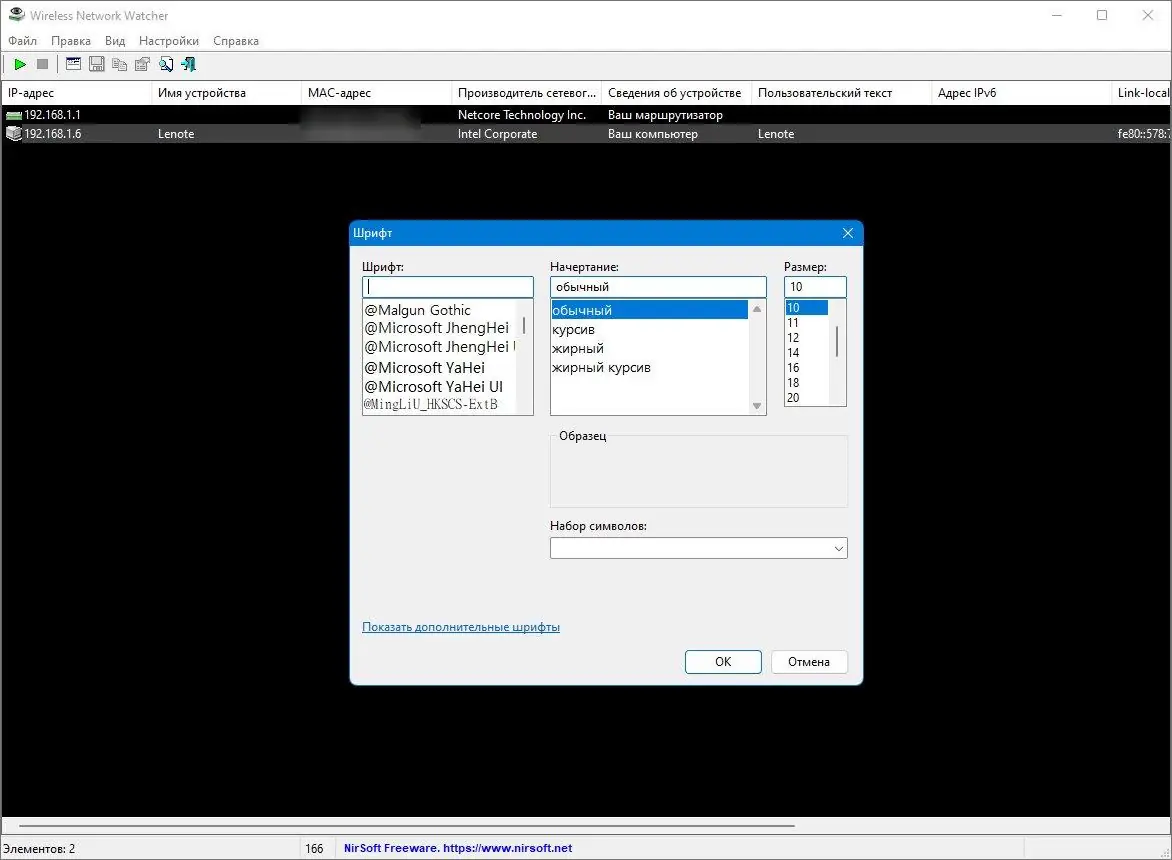Image resolution: width=1172 pixels, height=860 pixels.
Task: Click the Размер input field
Action: [815, 287]
